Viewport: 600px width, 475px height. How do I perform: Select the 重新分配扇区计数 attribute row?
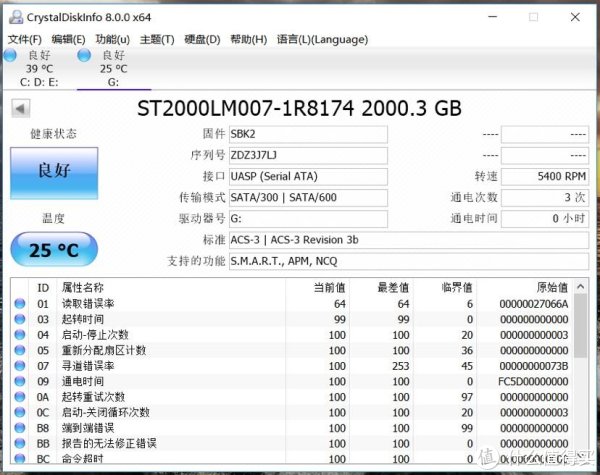[x=292, y=350]
